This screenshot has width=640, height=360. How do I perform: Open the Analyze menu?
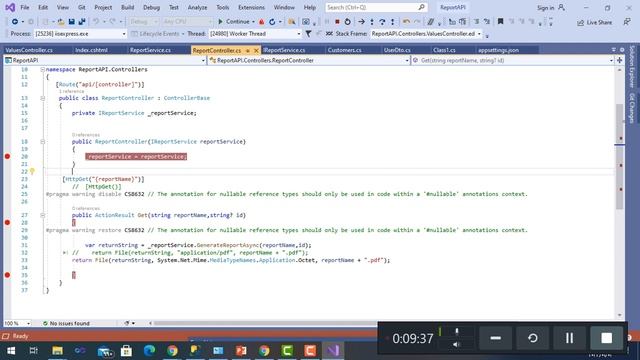point(197,7)
